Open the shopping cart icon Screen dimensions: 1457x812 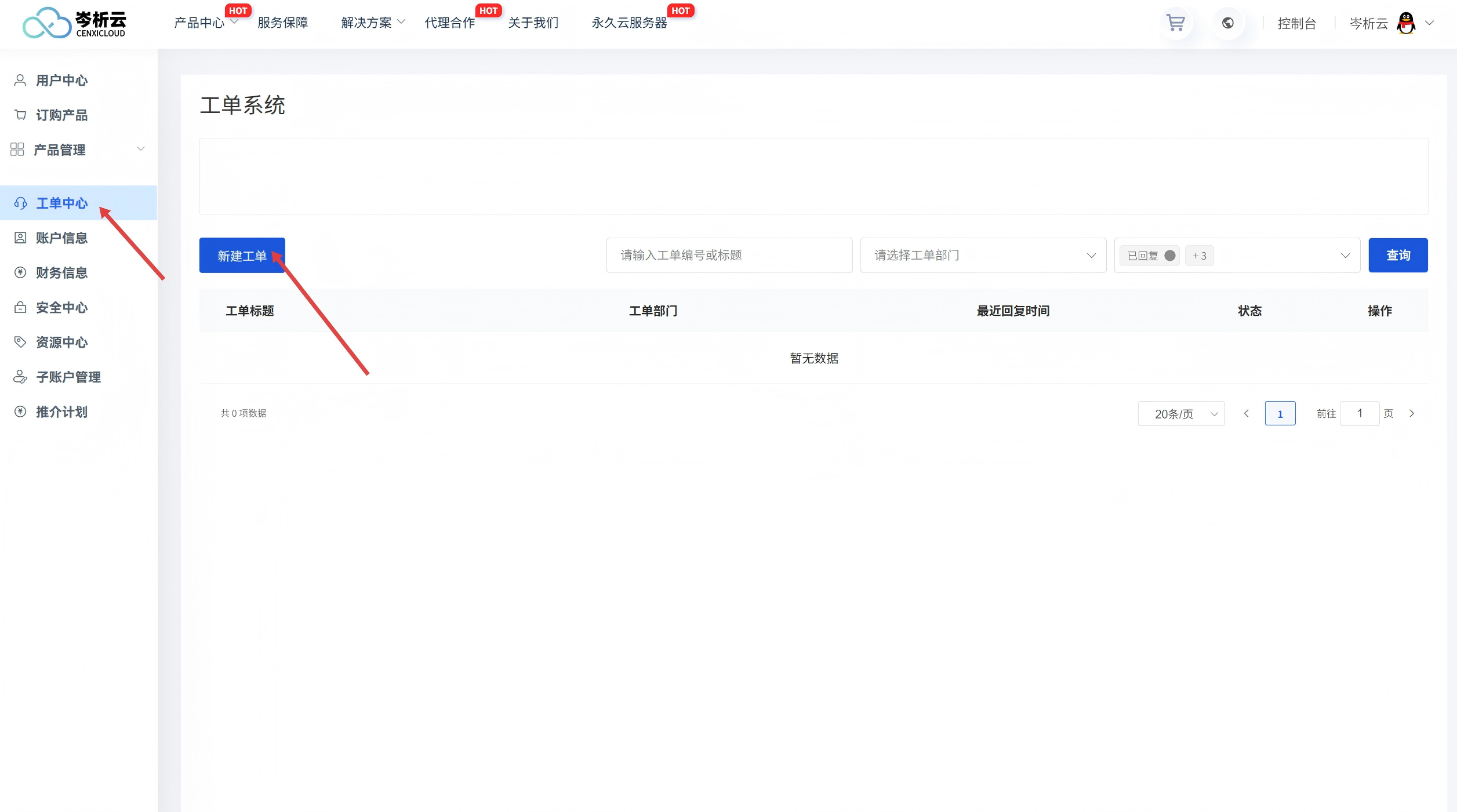pos(1175,23)
